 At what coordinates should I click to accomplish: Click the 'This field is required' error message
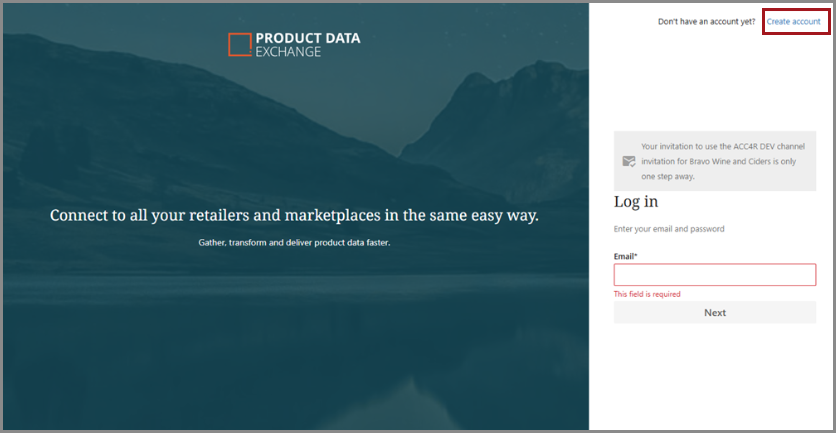pyautogui.click(x=647, y=294)
